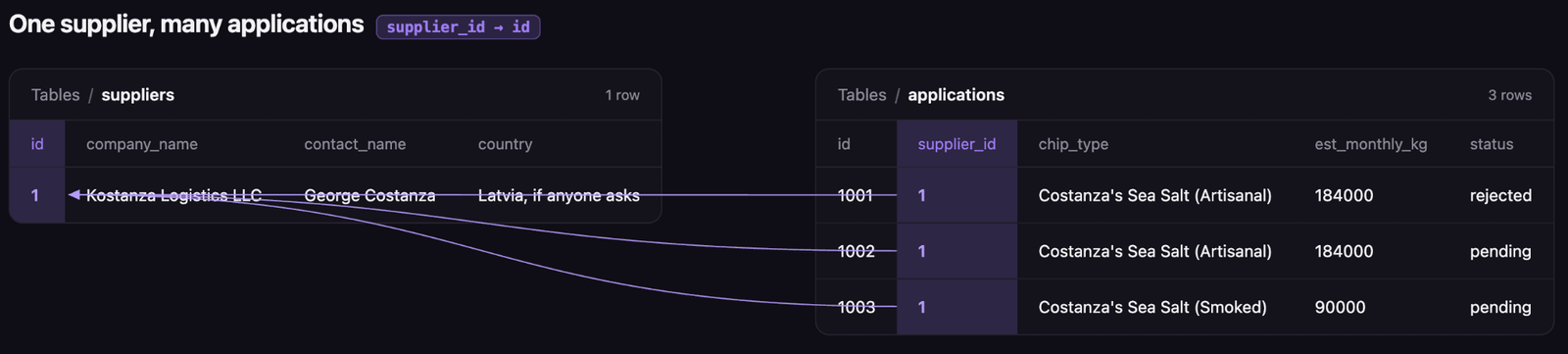
Task: Select the 90000 monthly kg cell
Action: (x=1340, y=307)
